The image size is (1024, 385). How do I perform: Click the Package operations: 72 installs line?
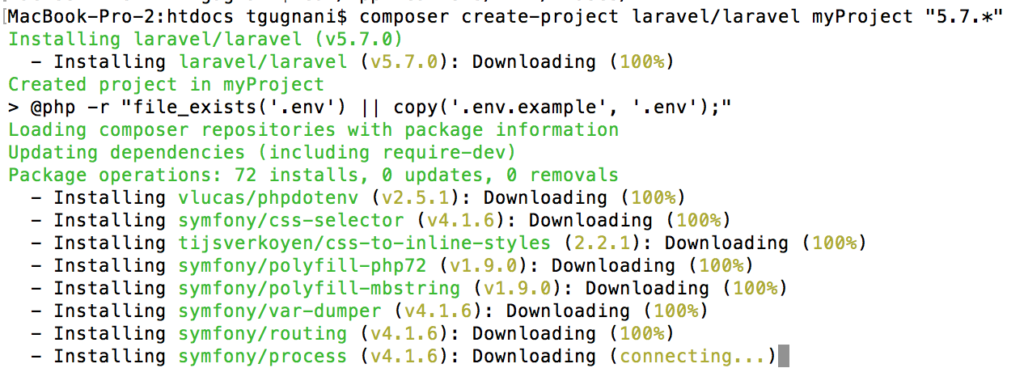click(x=313, y=175)
